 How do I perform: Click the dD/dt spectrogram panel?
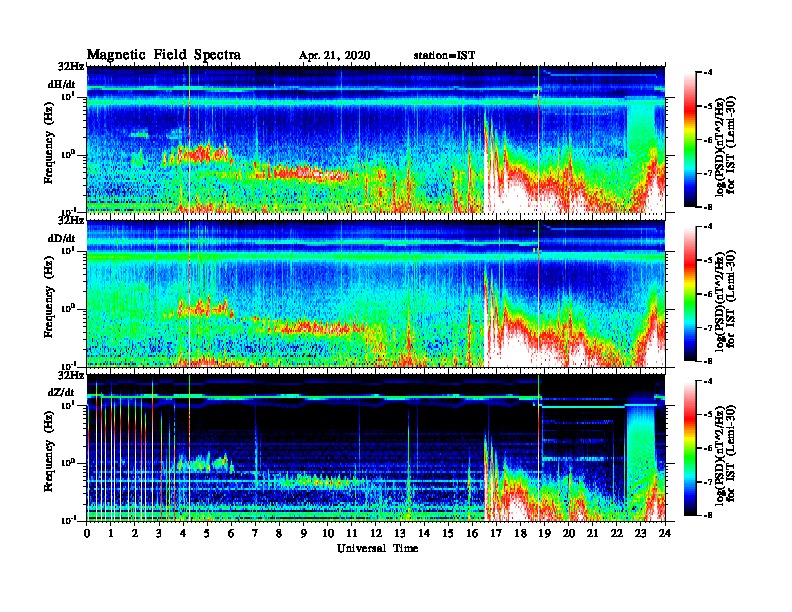[376, 294]
